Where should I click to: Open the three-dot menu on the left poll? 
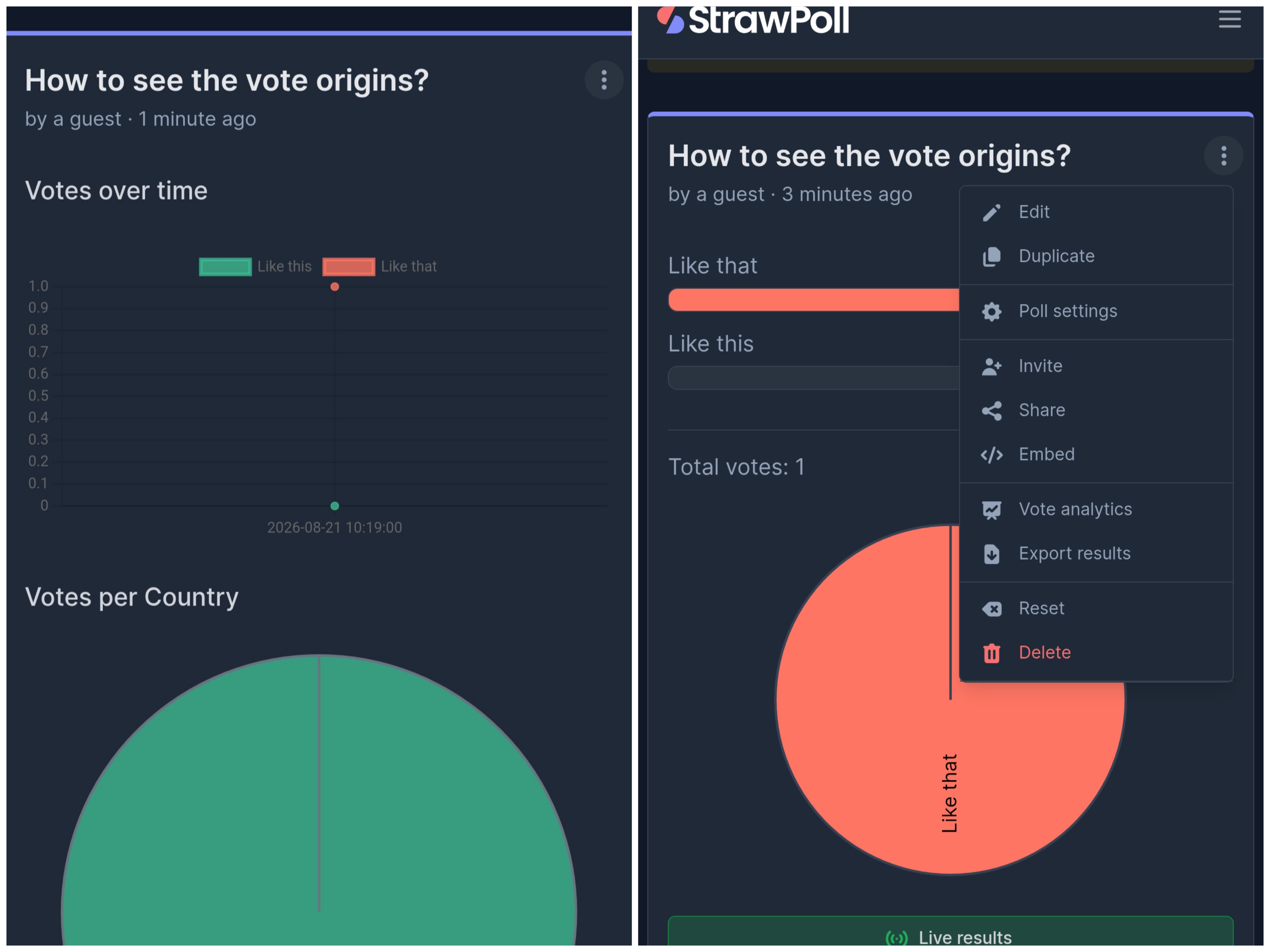[x=604, y=80]
